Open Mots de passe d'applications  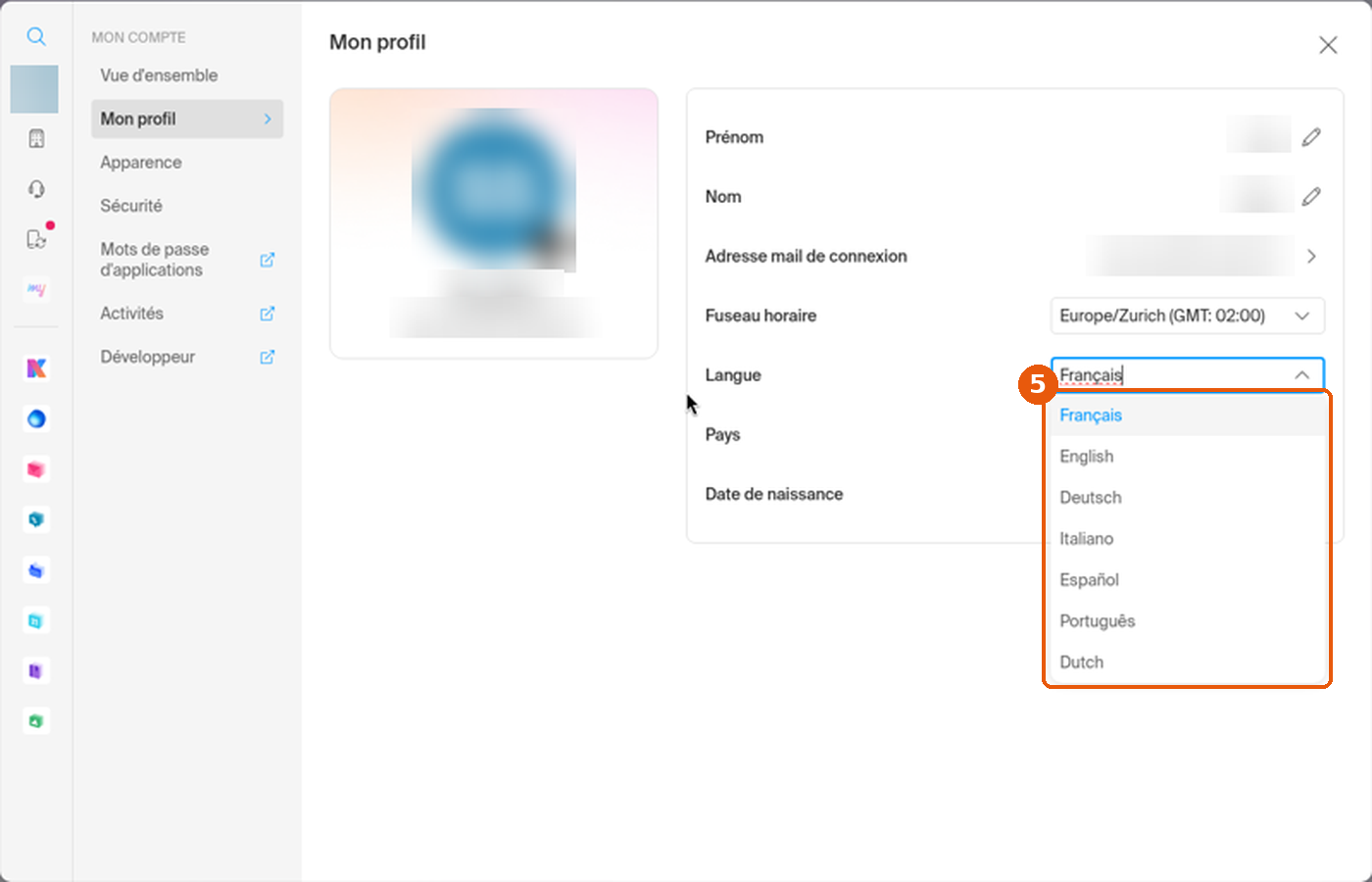click(187, 260)
